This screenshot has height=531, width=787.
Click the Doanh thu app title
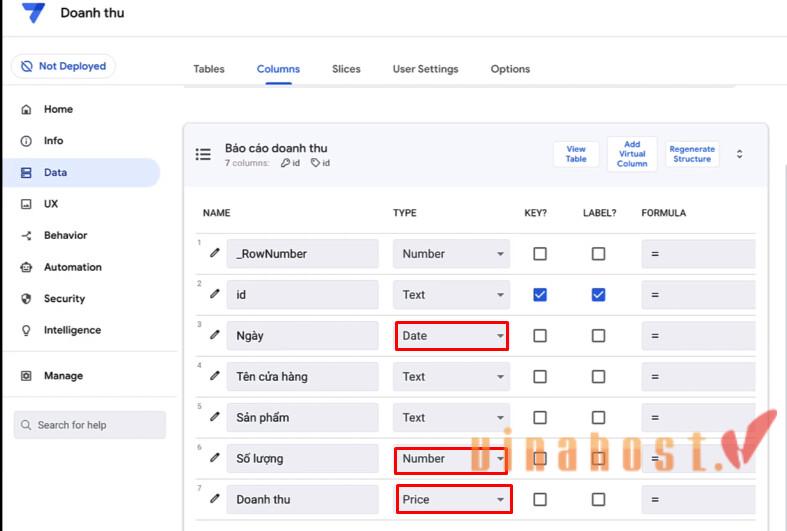92,13
